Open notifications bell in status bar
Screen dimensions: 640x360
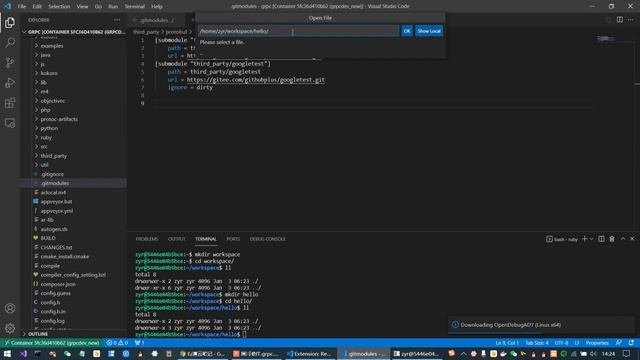631,343
